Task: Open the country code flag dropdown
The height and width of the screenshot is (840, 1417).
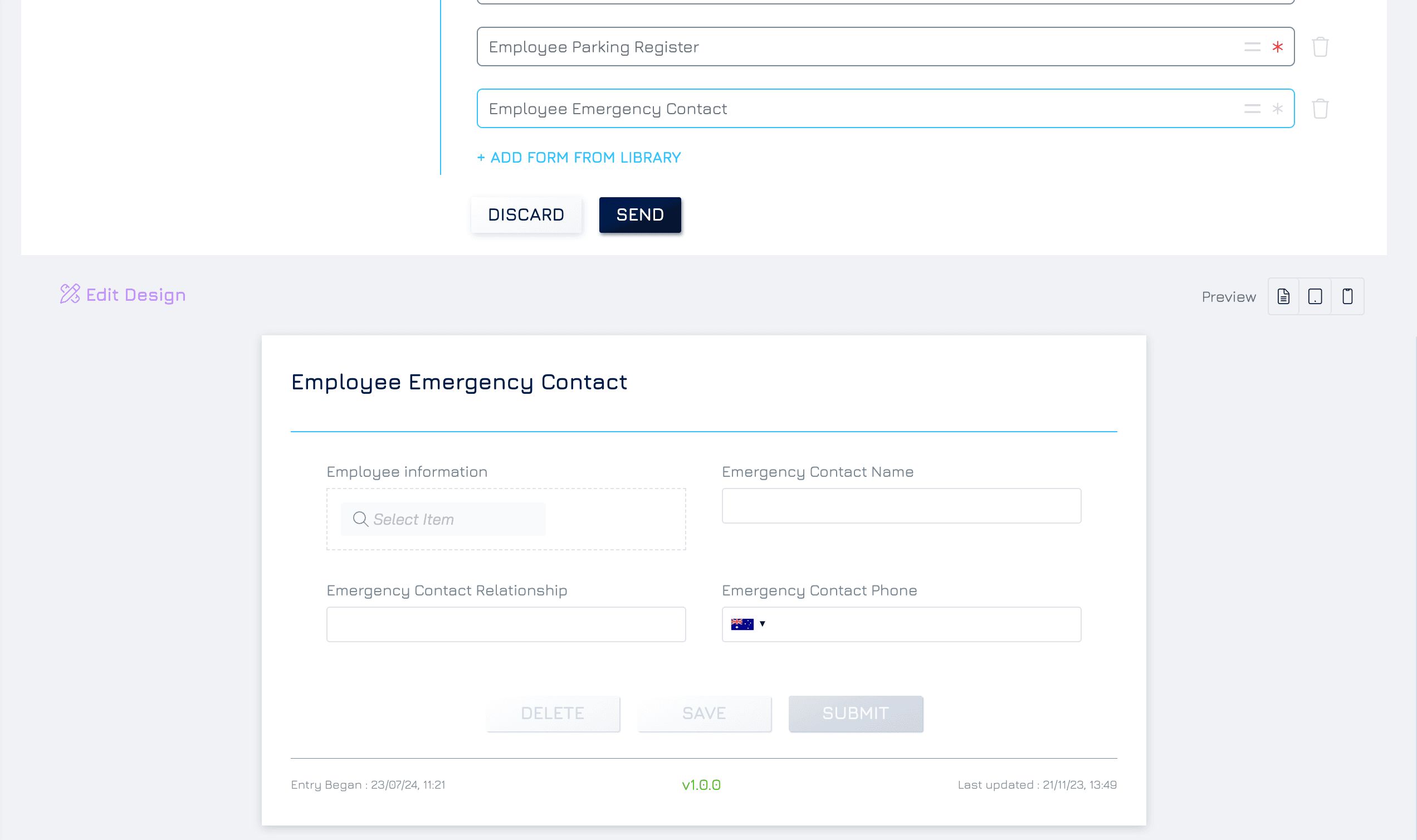Action: (747, 624)
